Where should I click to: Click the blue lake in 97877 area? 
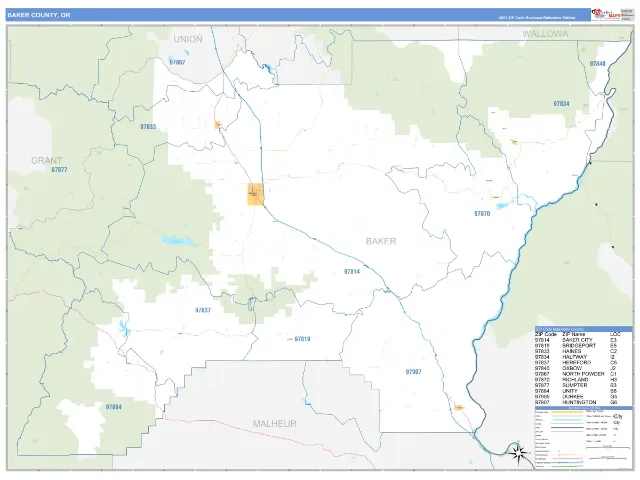[x=178, y=241]
